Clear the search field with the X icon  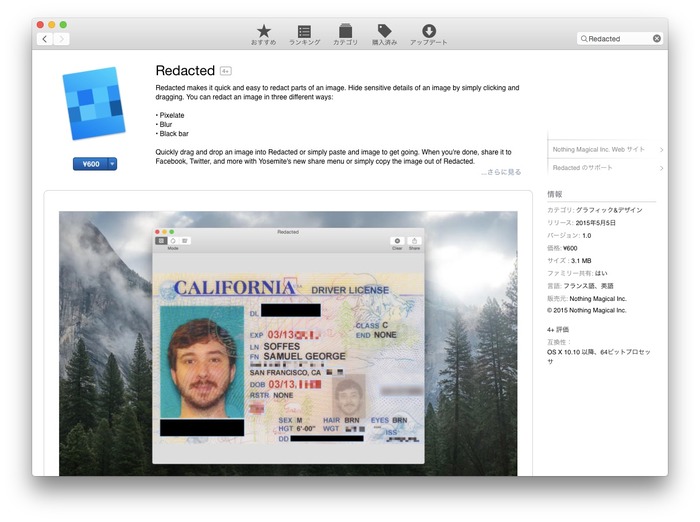point(656,39)
